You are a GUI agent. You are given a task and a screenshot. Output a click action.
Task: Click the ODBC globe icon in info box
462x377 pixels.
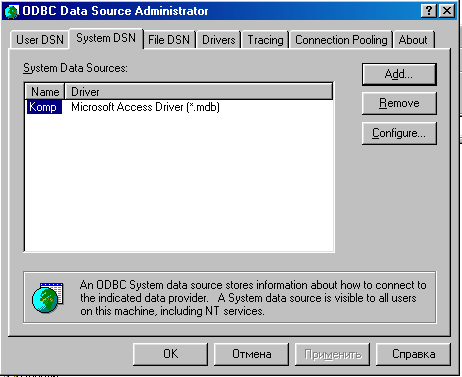pyautogui.click(x=48, y=297)
